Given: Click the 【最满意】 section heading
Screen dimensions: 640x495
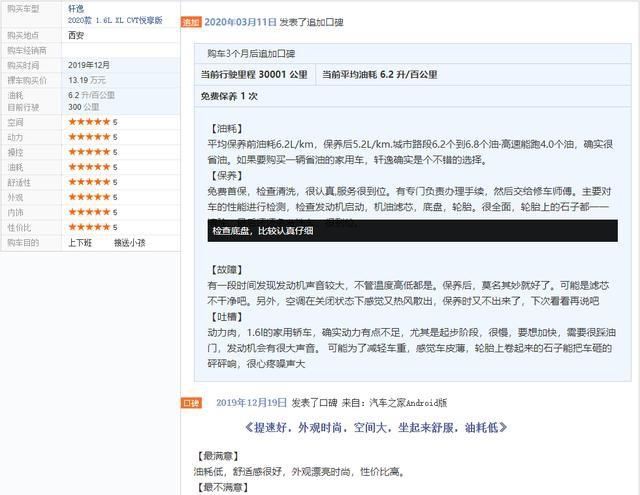Looking at the screenshot, I should [x=217, y=456].
